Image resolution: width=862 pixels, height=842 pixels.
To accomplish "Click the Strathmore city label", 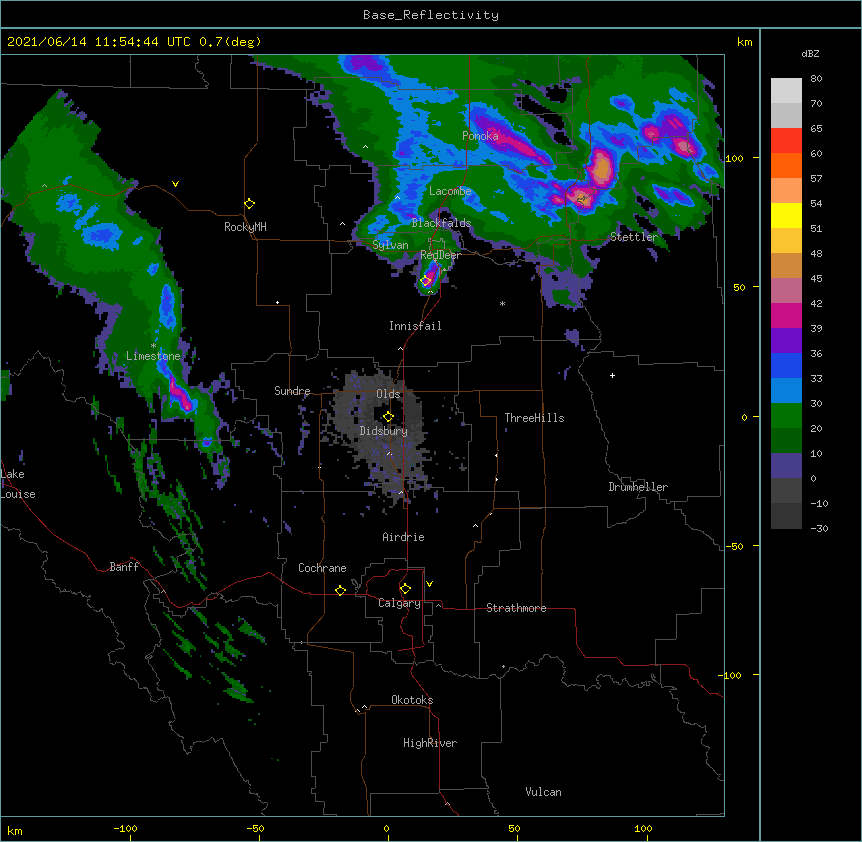I will 516,608.
